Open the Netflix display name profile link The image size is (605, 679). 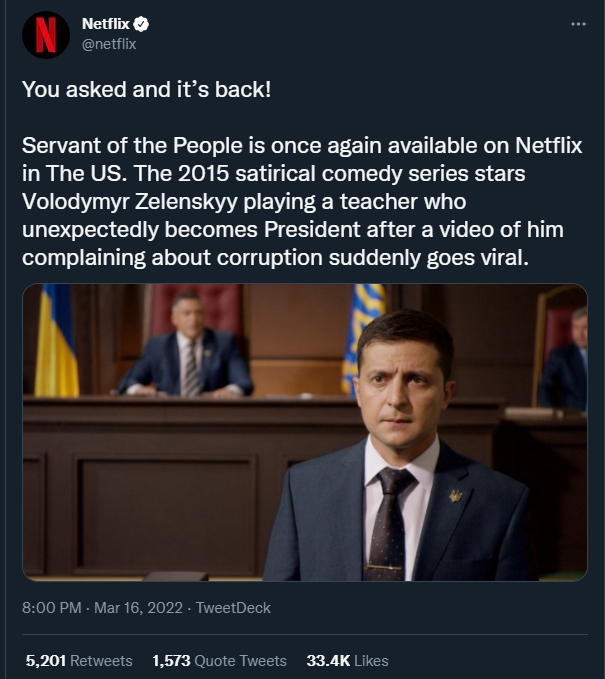[x=106, y=23]
